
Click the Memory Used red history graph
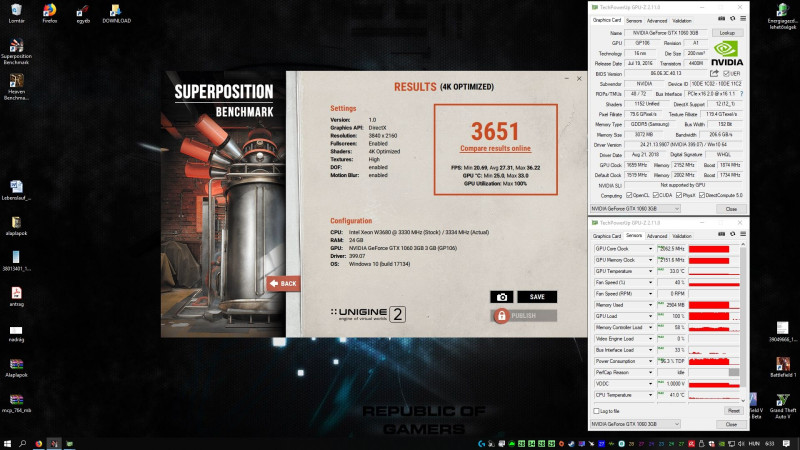pyautogui.click(x=714, y=305)
